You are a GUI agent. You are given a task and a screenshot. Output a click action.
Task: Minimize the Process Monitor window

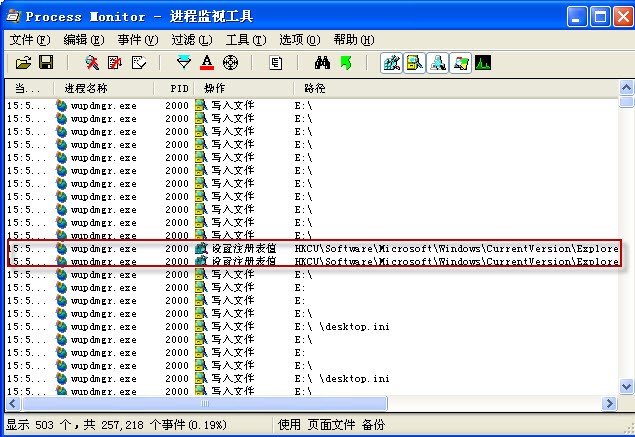coord(577,17)
